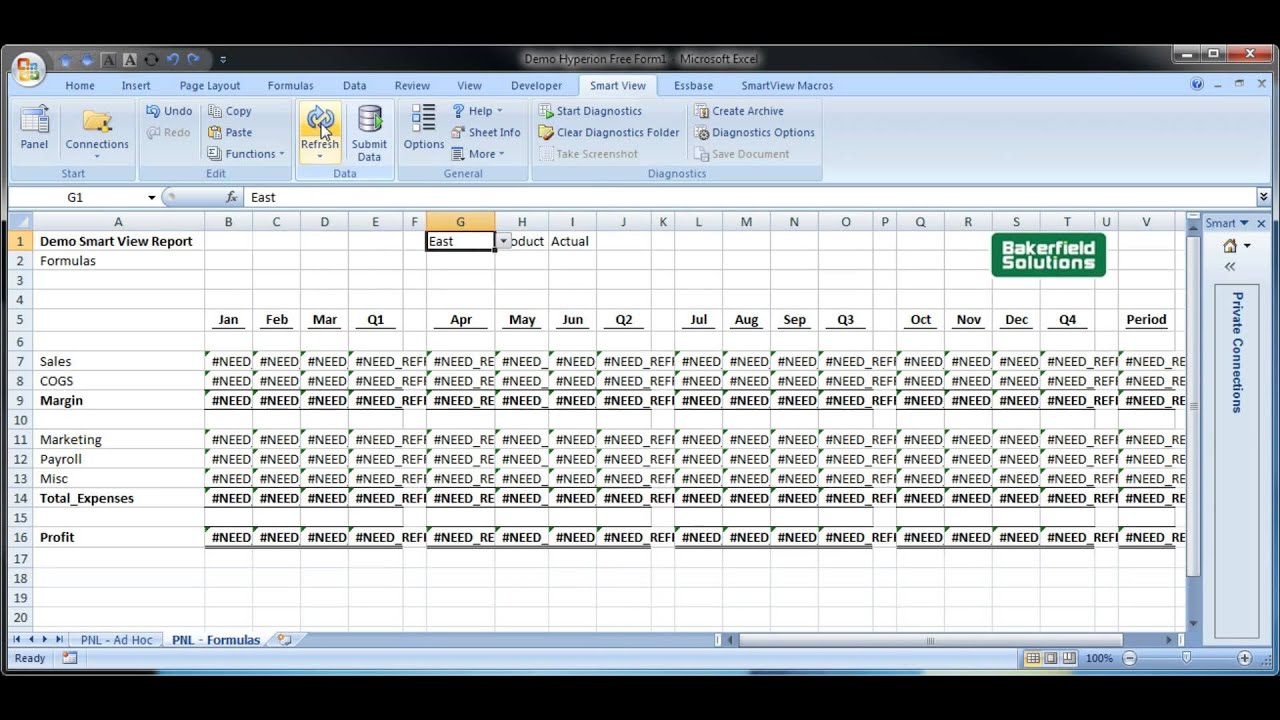Click the Demo Smart View Report cell
The image size is (1280, 720).
pos(118,241)
